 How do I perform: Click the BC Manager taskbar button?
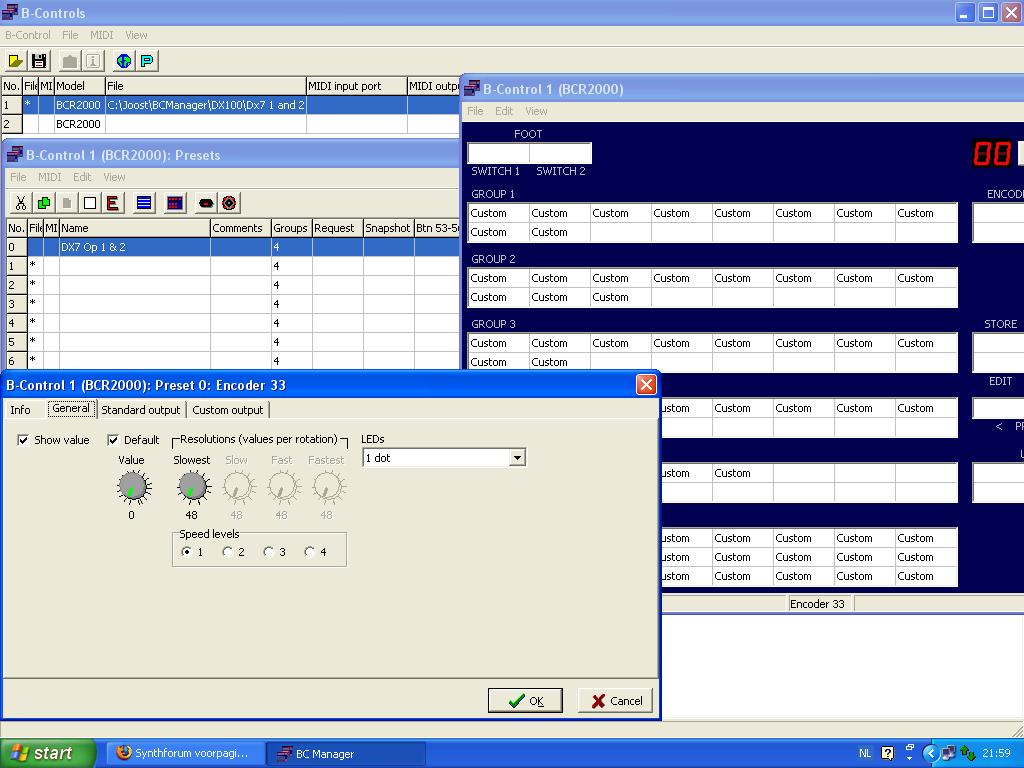(x=345, y=753)
